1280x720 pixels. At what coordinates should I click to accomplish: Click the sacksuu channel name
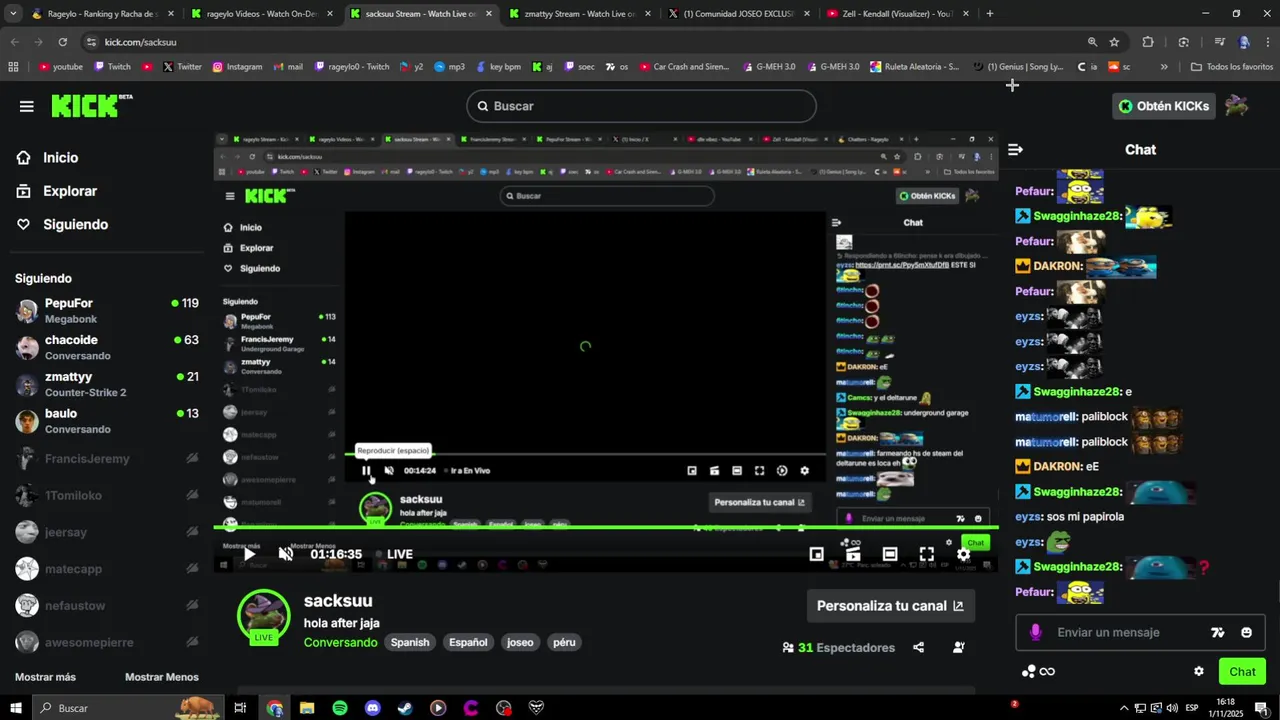(338, 601)
